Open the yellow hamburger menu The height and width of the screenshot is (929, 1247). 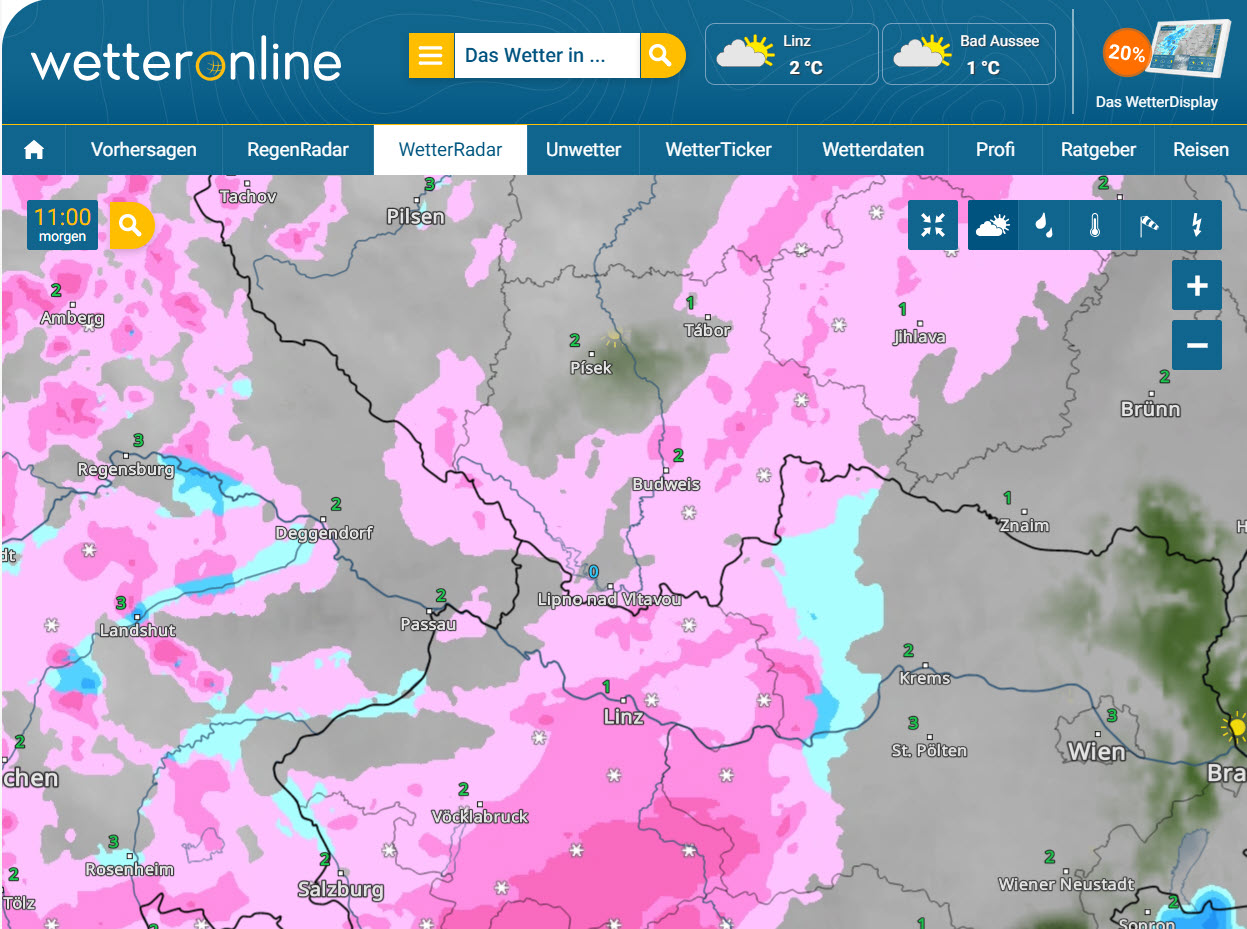431,56
